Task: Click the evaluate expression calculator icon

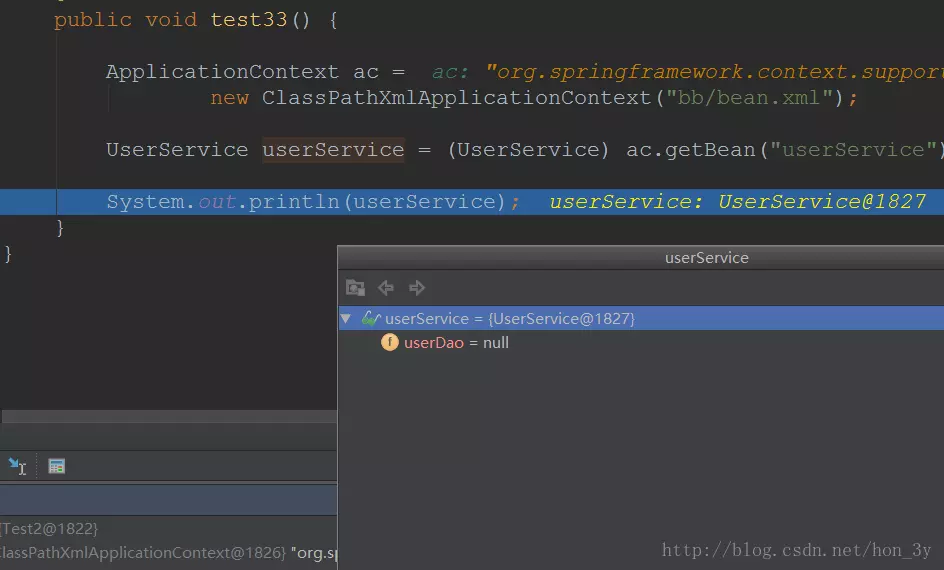Action: pos(57,466)
